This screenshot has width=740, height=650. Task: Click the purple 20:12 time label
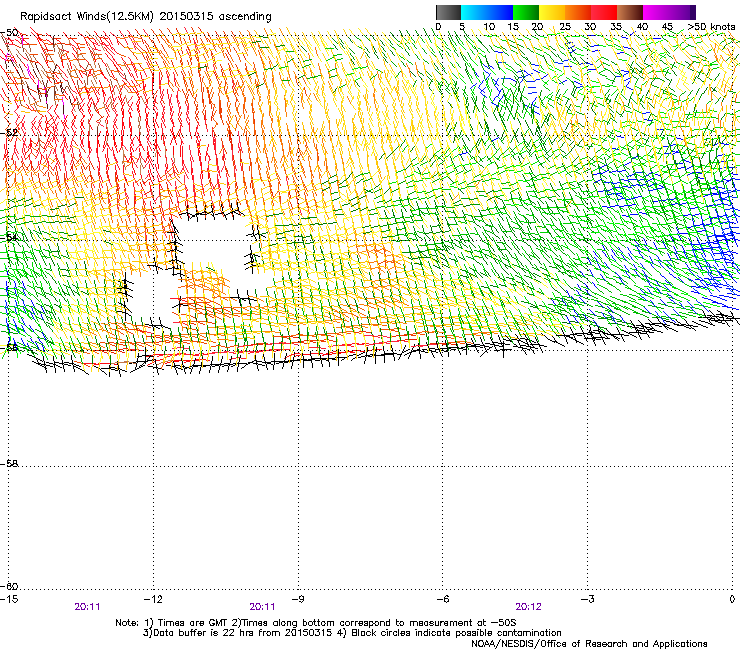528,607
